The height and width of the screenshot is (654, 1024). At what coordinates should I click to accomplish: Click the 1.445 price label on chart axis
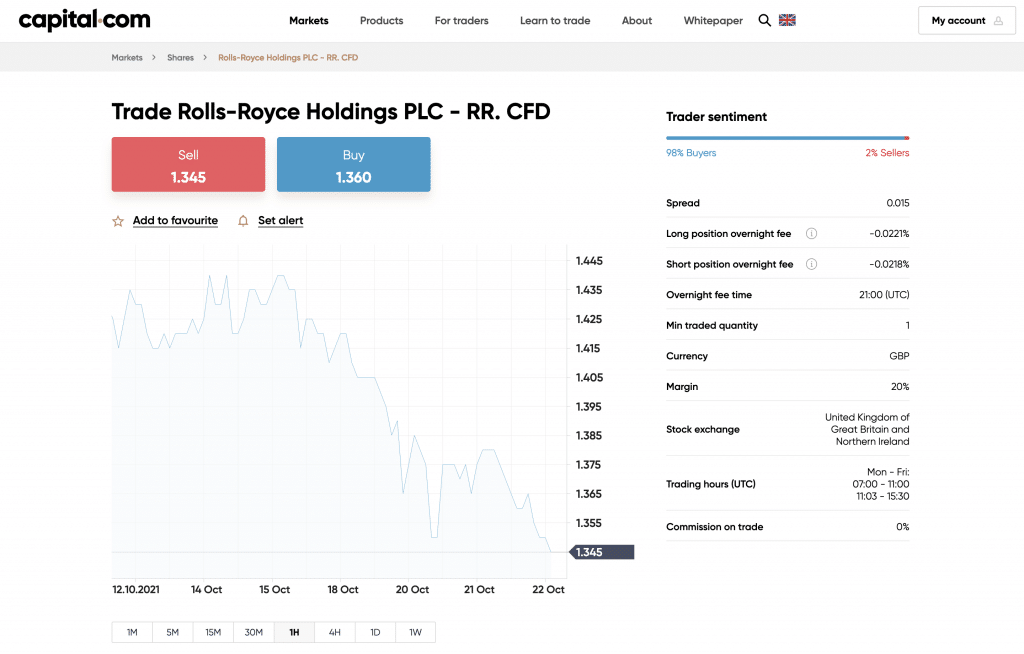[589, 261]
